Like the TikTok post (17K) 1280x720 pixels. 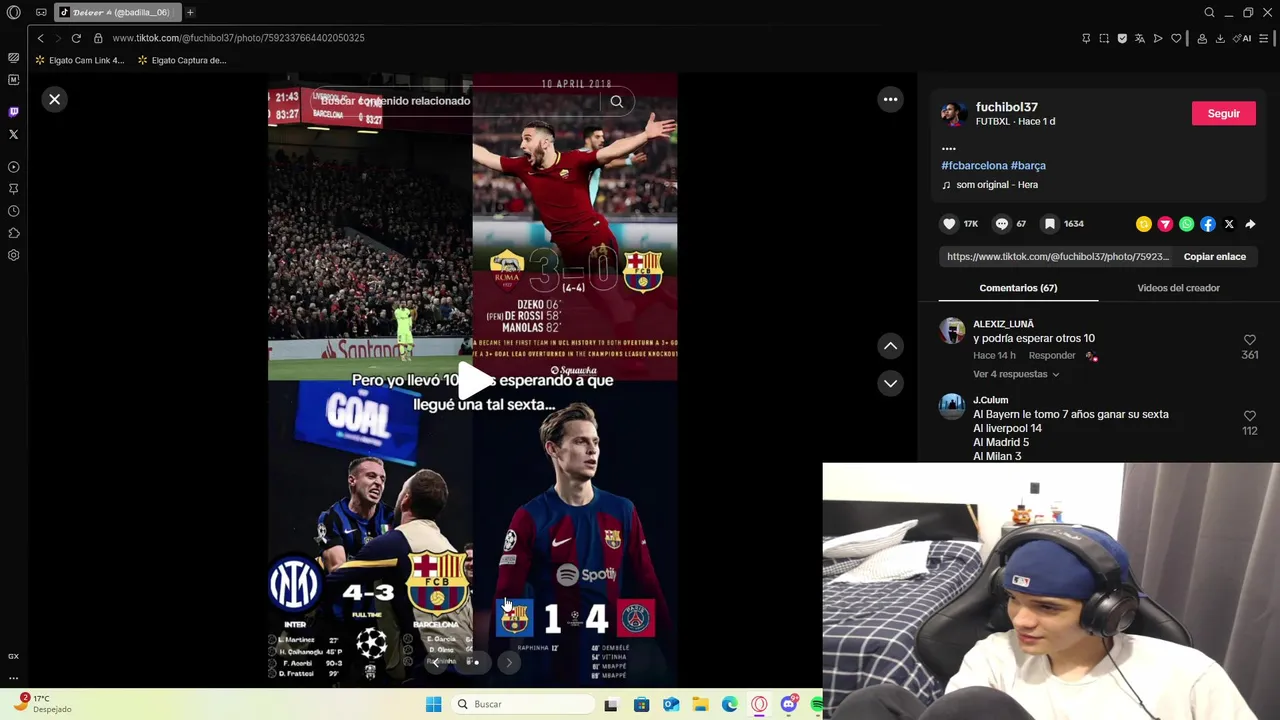pos(949,224)
